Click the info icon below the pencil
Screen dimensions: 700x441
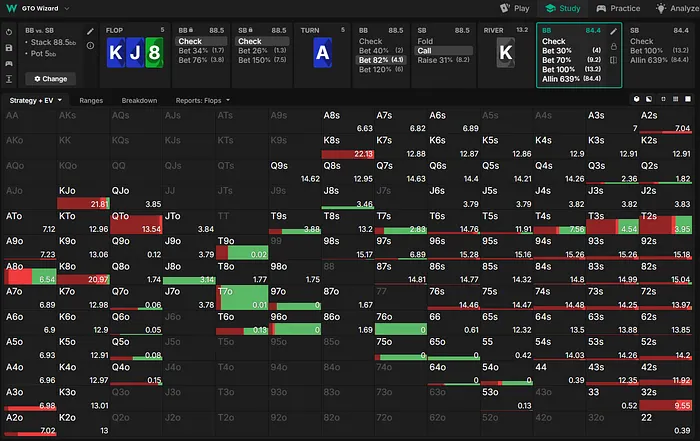click(x=90, y=46)
